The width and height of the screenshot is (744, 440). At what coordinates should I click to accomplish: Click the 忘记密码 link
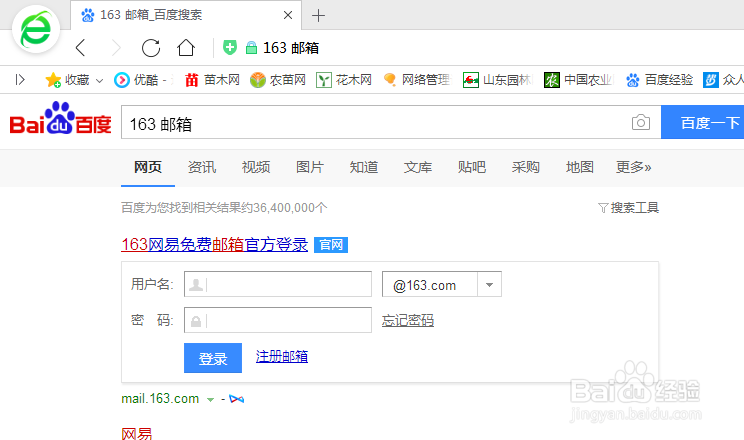pyautogui.click(x=408, y=320)
